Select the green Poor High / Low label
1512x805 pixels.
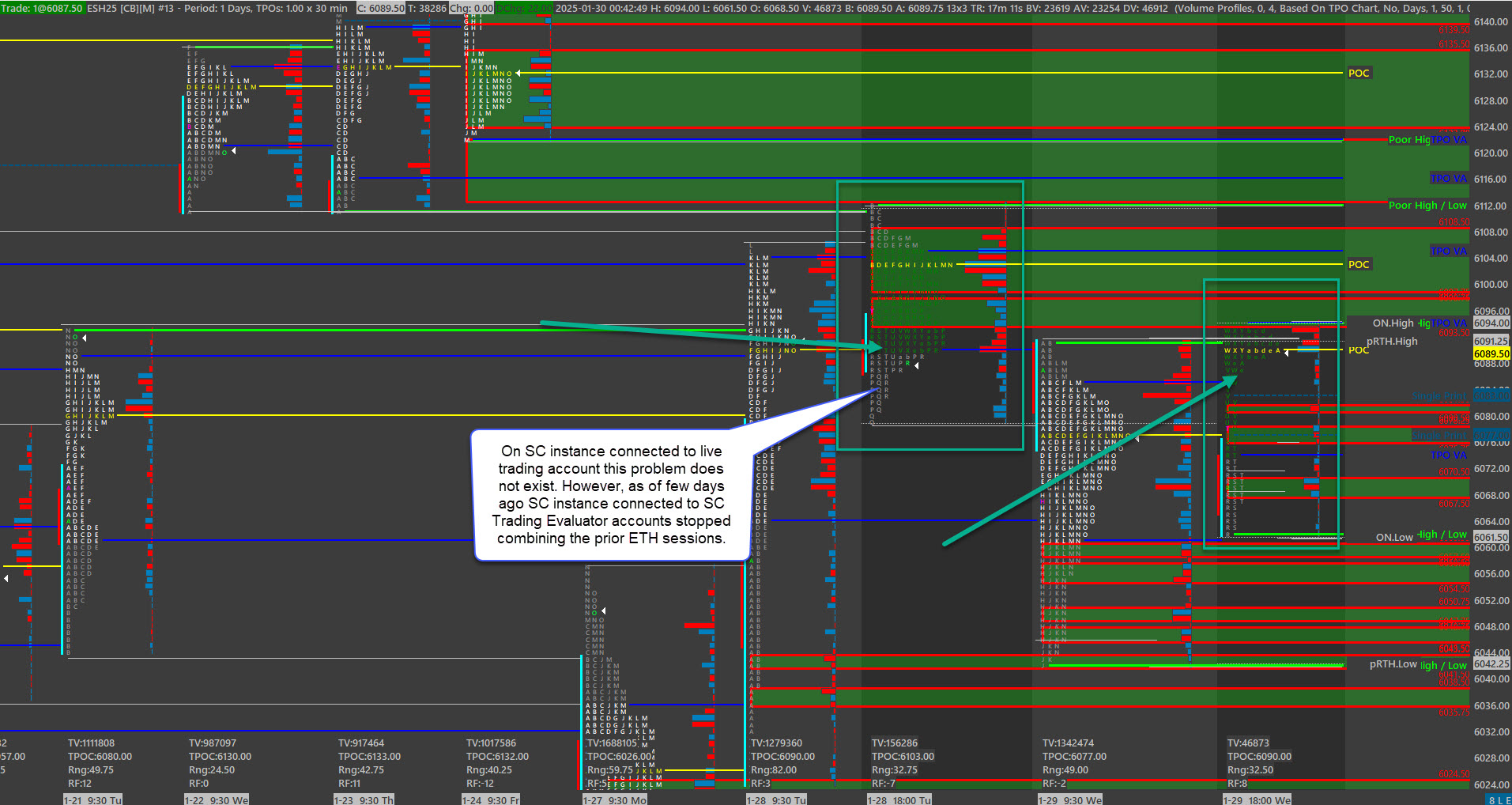click(x=1427, y=205)
